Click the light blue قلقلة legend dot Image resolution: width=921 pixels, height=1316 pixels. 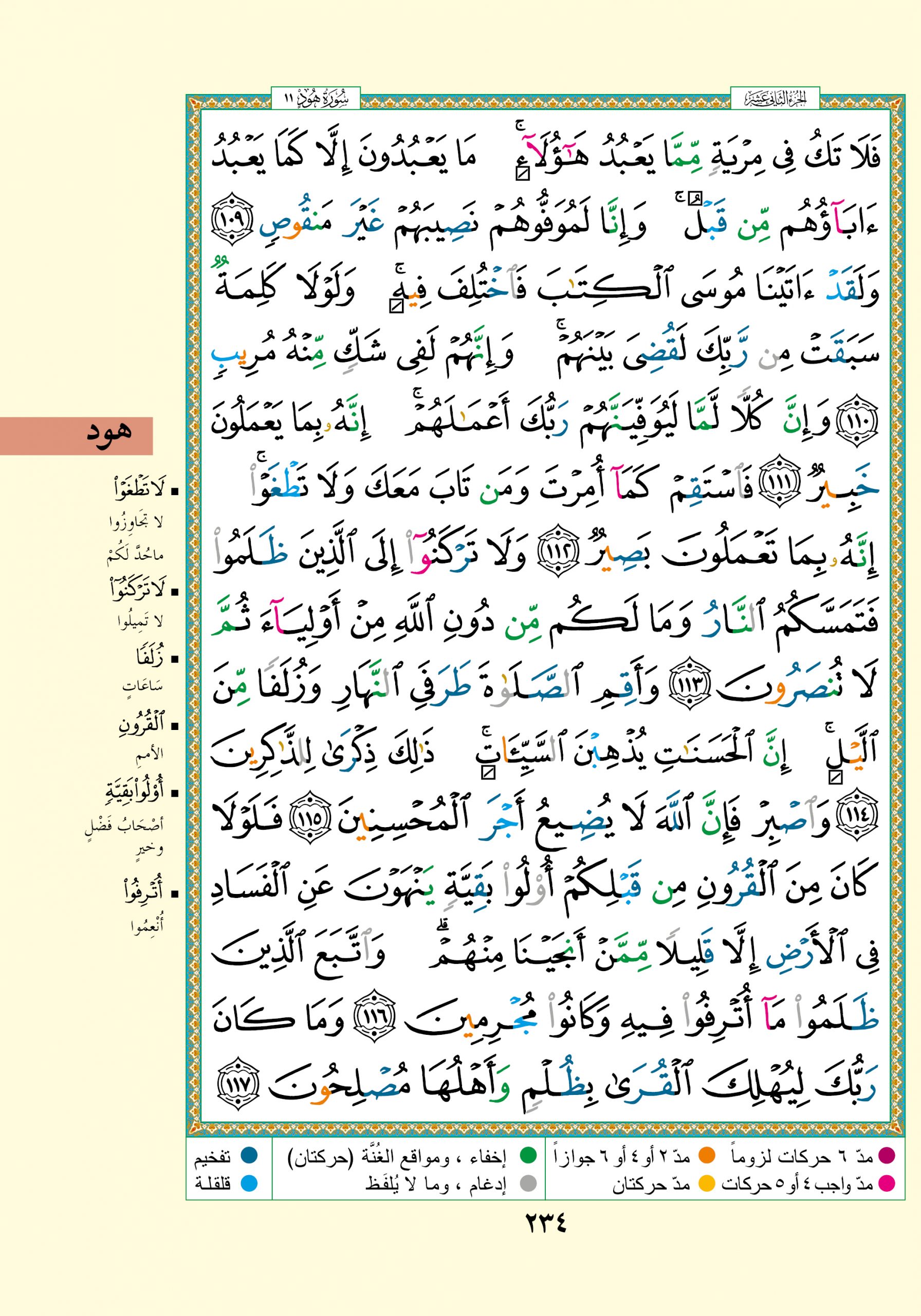(x=249, y=1183)
